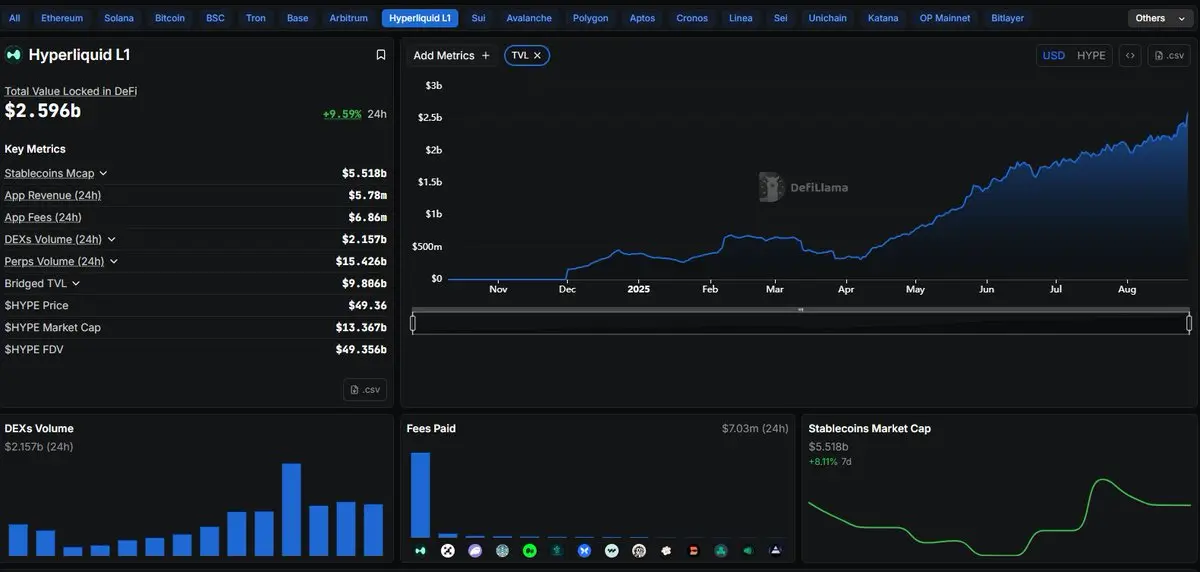The width and height of the screenshot is (1200, 572).
Task: Select the blue butterfly protocol icon
Action: pos(584,551)
